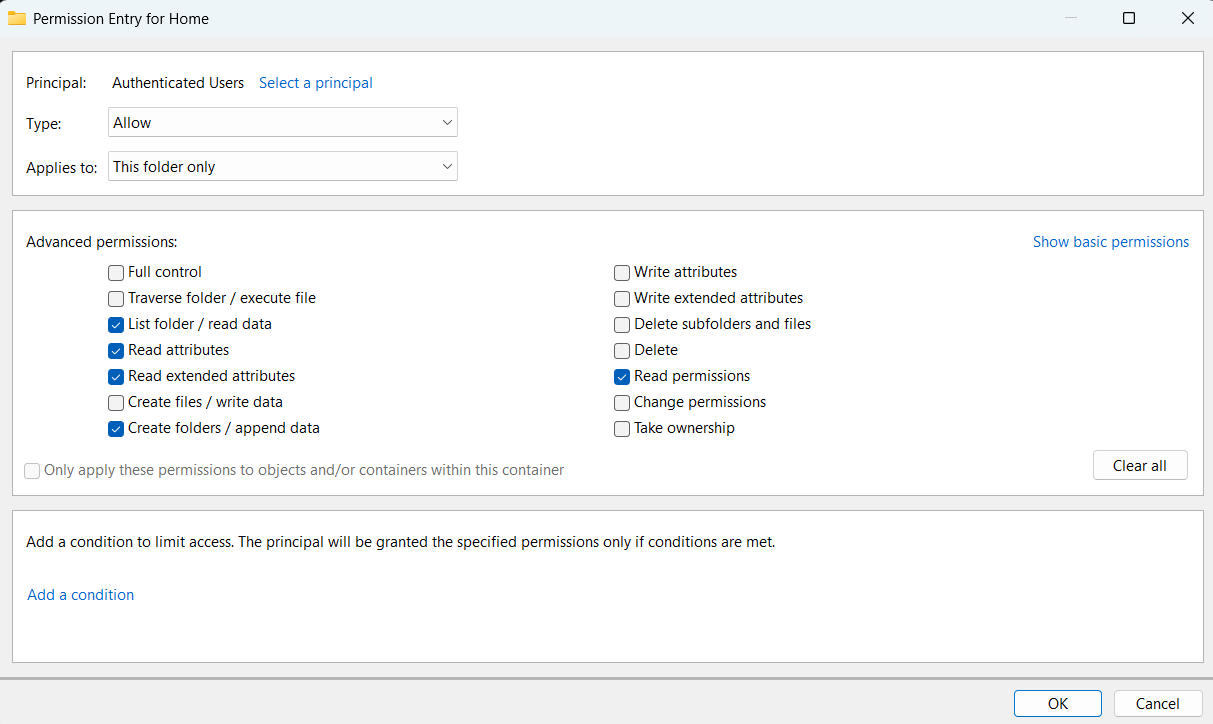The height and width of the screenshot is (724, 1213).
Task: Maximize the Permission Entry window
Action: [1129, 18]
